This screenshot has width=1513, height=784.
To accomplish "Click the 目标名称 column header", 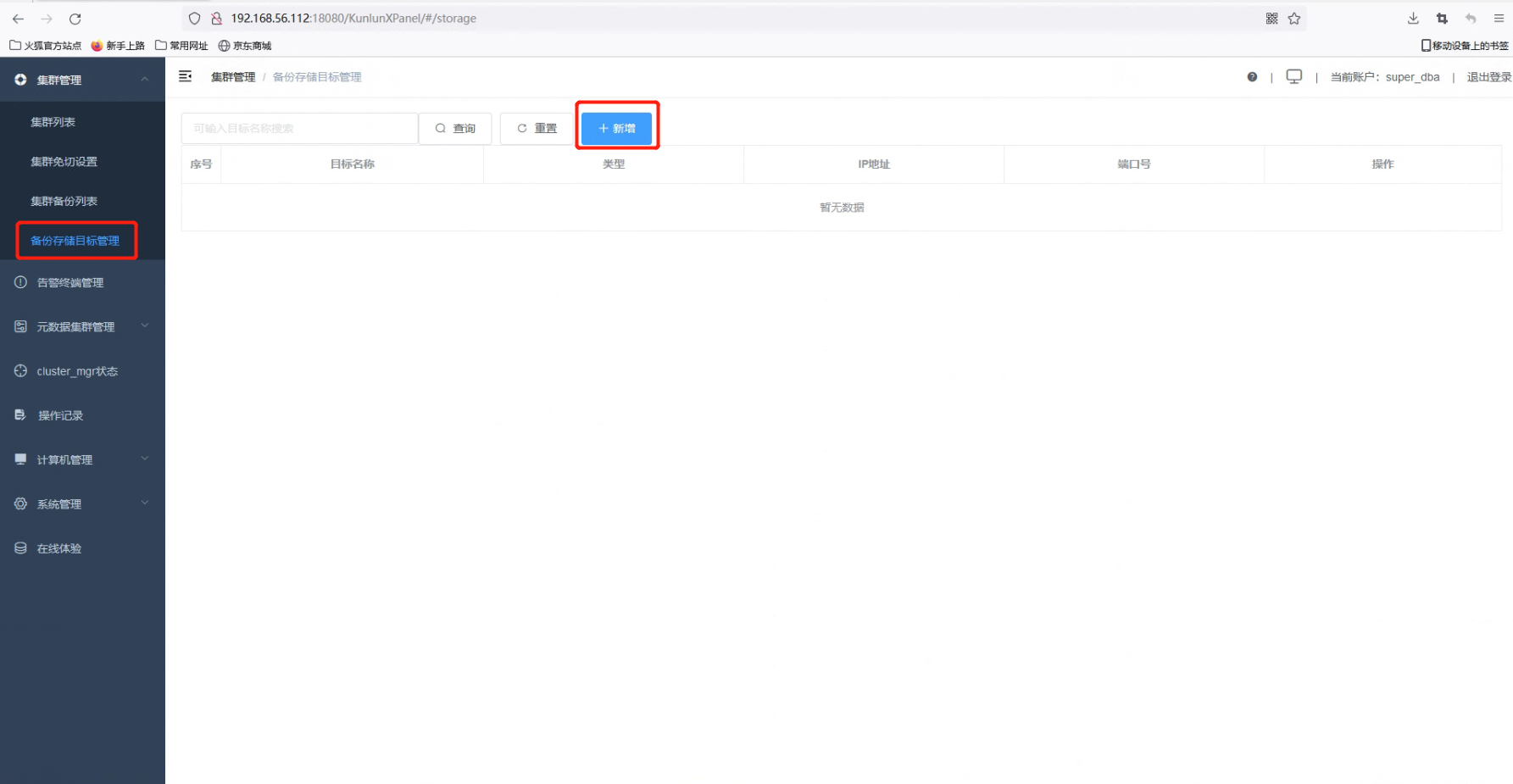I will pos(353,164).
